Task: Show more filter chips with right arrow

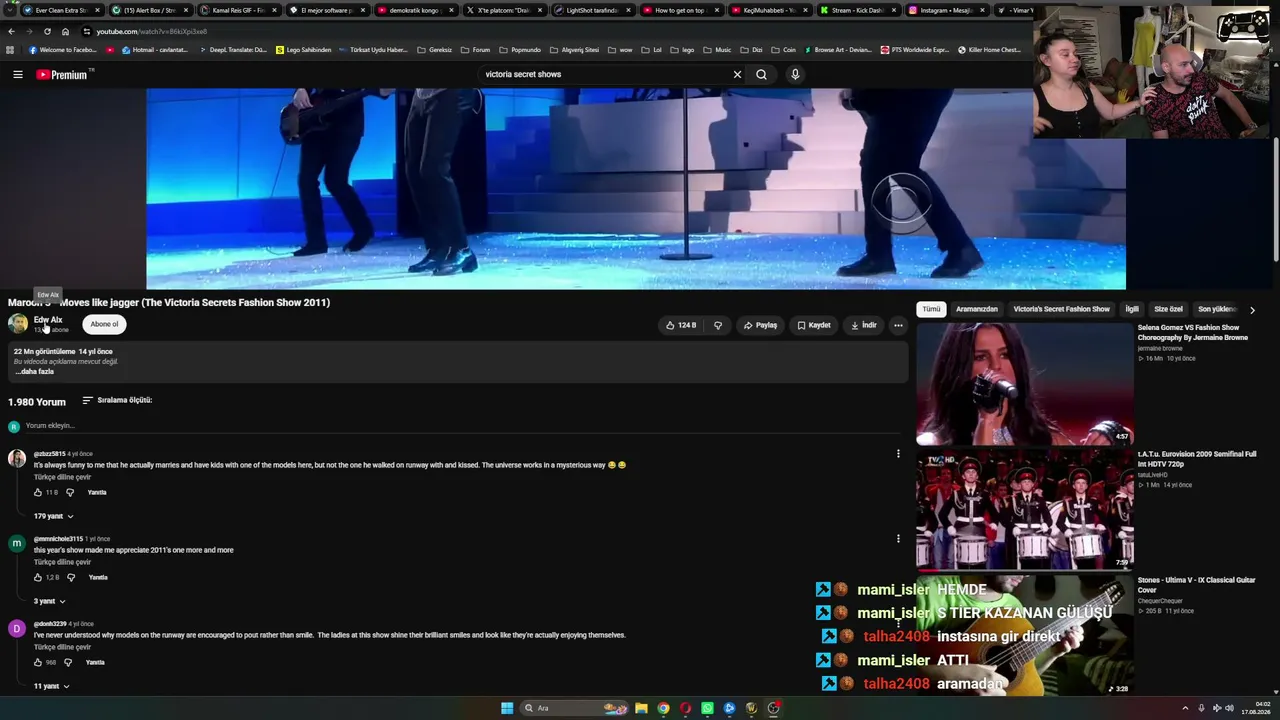Action: [1252, 310]
